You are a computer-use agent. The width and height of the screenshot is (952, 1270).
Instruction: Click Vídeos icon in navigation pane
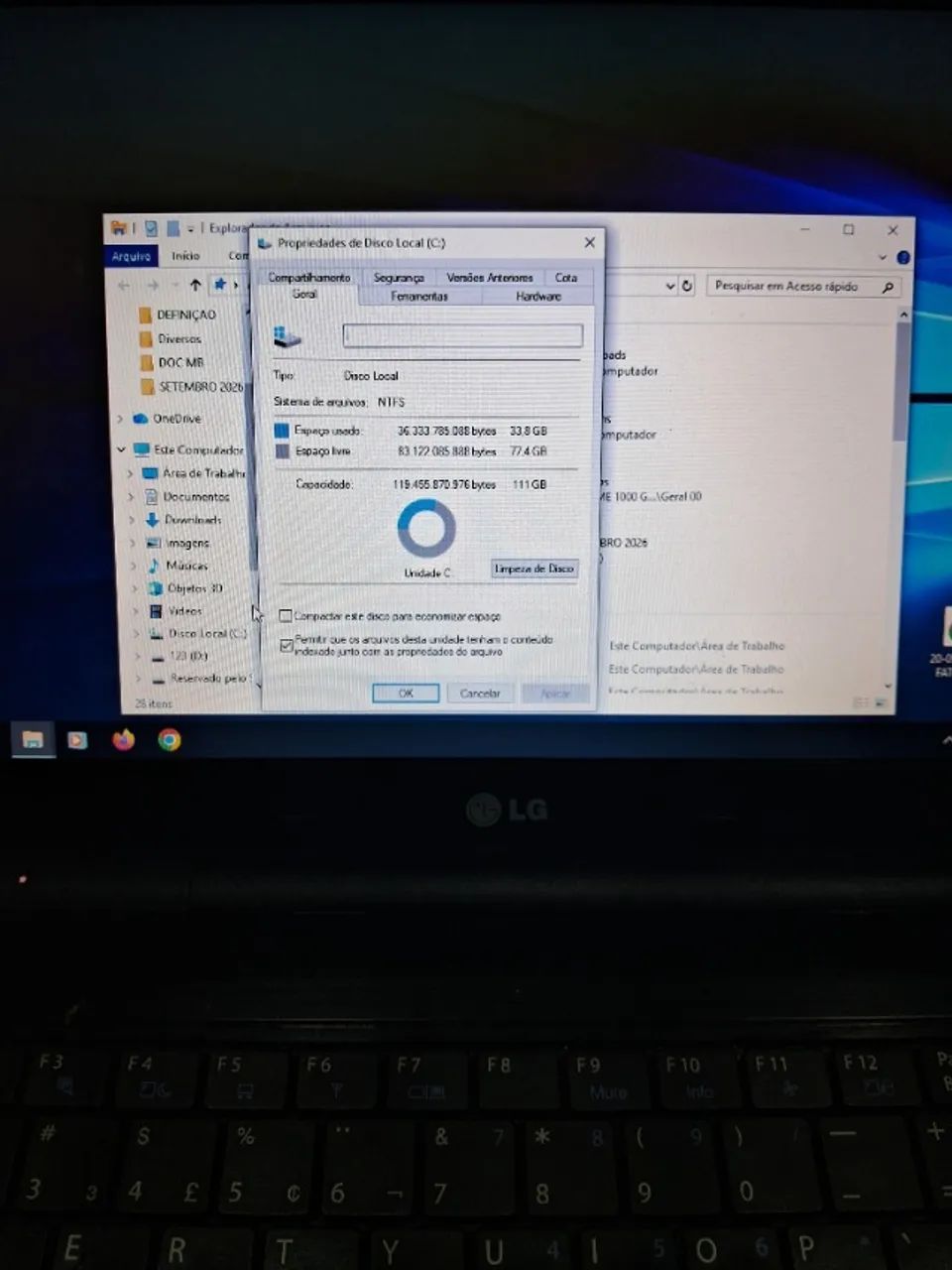pos(155,611)
